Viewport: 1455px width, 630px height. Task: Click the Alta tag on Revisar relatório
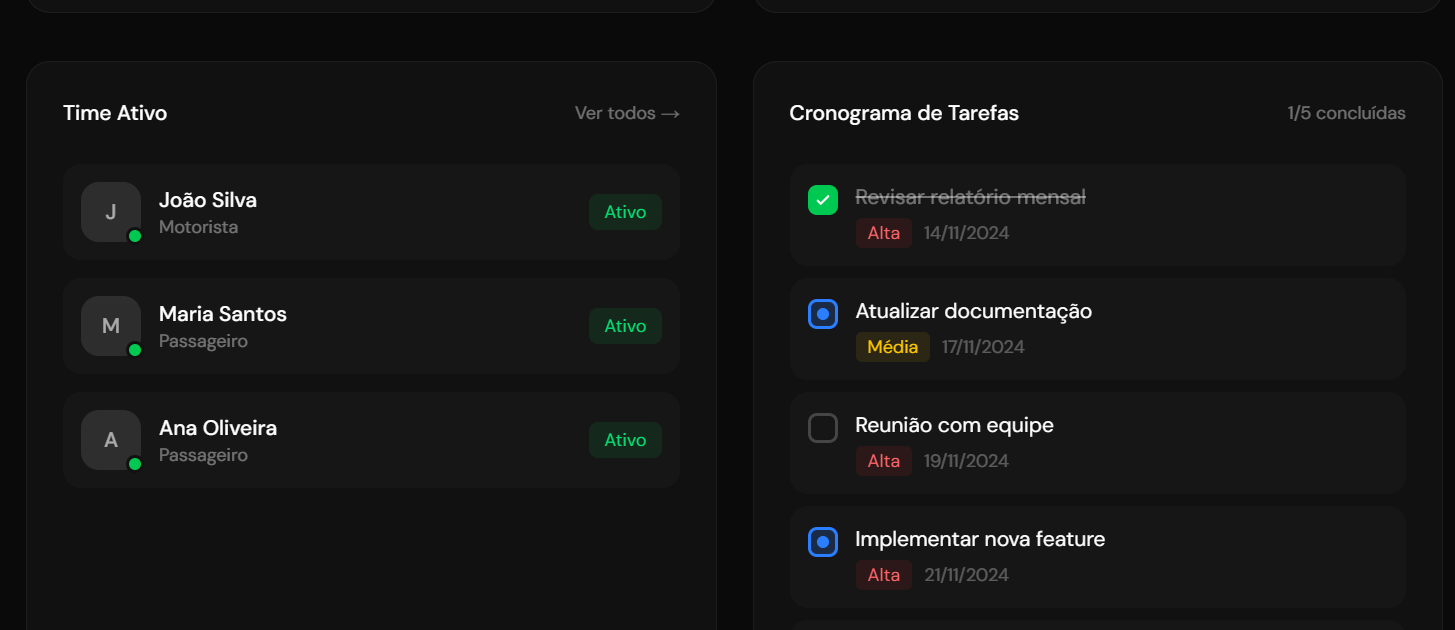point(883,233)
